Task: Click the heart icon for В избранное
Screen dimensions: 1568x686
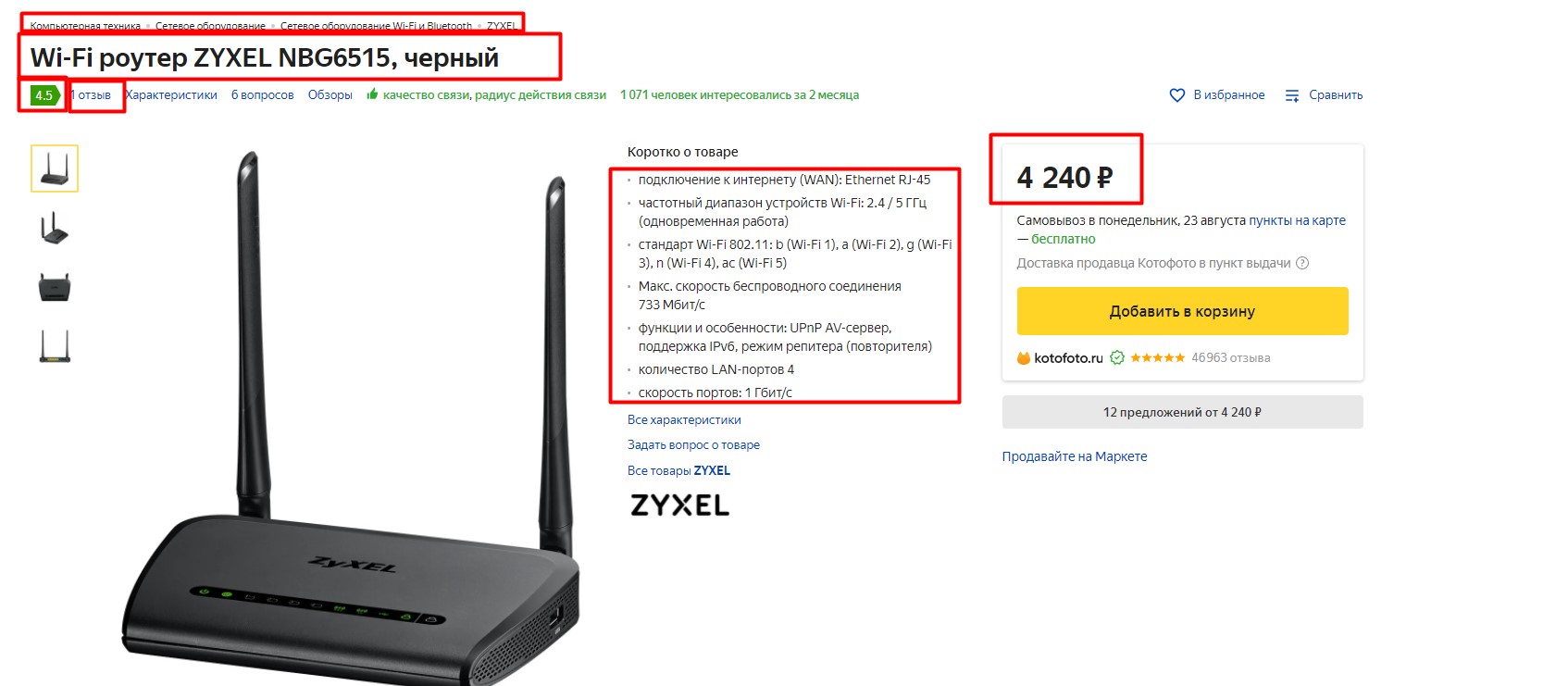Action: point(1176,95)
